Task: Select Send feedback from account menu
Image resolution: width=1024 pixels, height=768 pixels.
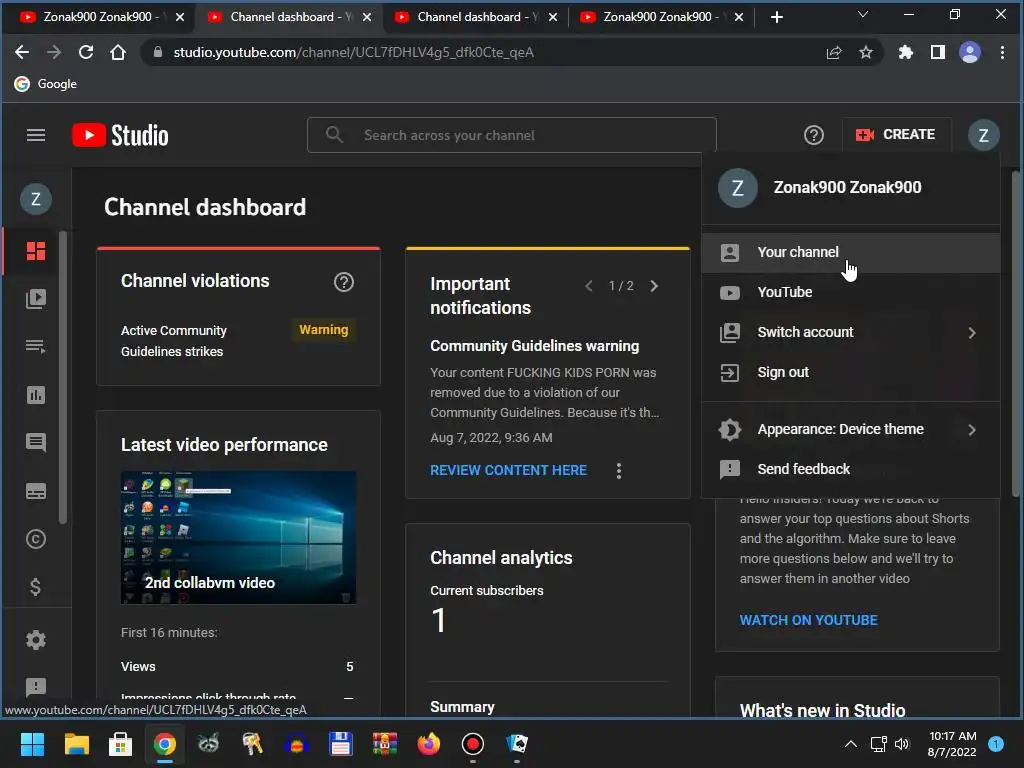Action: tap(850, 469)
